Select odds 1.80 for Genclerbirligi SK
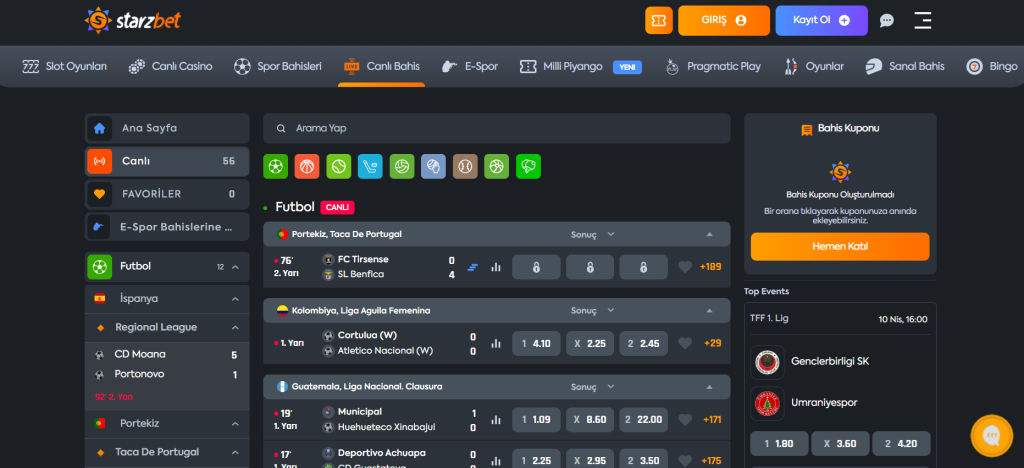Viewport: 1024px width, 468px height. pyautogui.click(x=779, y=444)
